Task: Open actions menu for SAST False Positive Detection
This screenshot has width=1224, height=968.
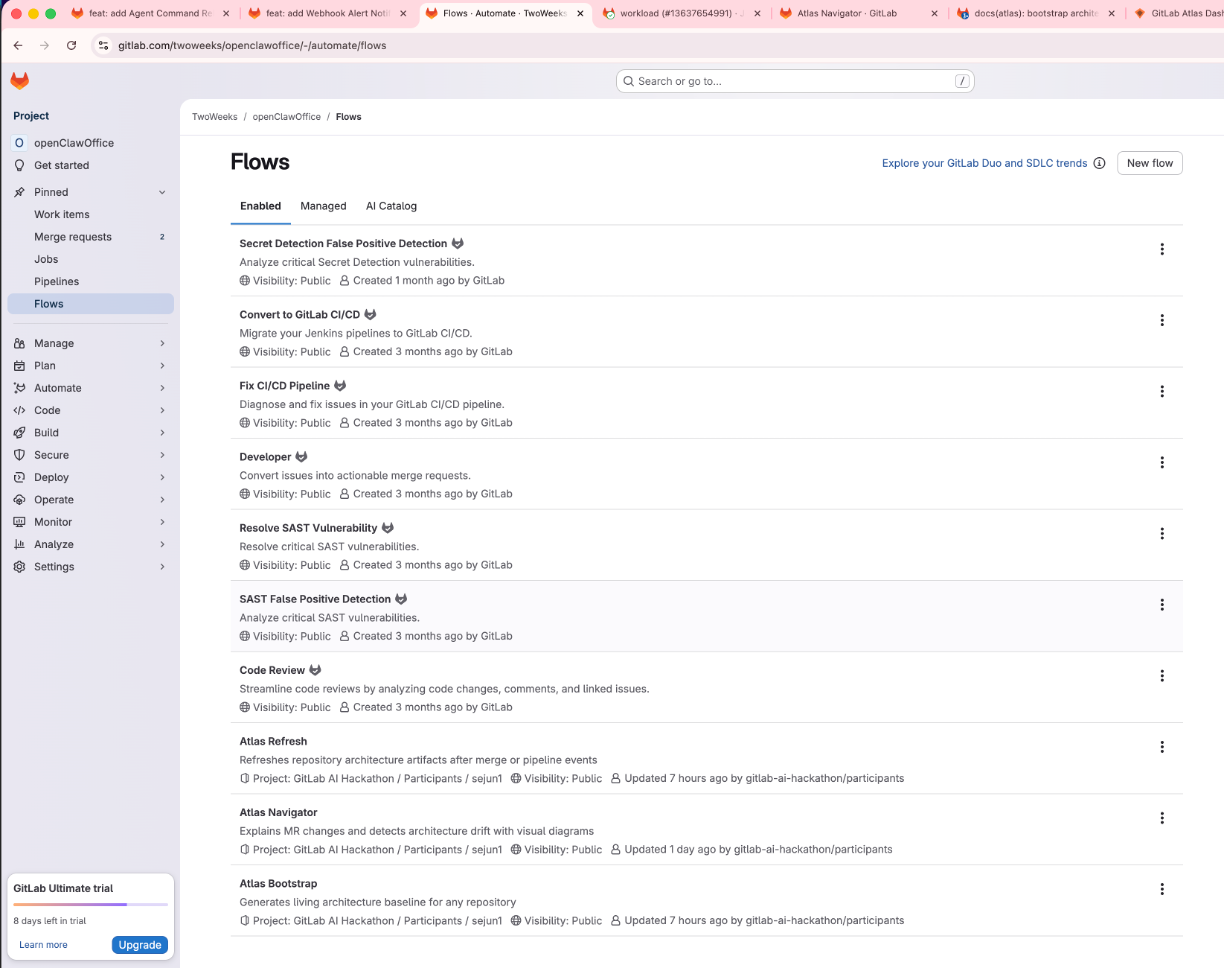Action: (1162, 604)
